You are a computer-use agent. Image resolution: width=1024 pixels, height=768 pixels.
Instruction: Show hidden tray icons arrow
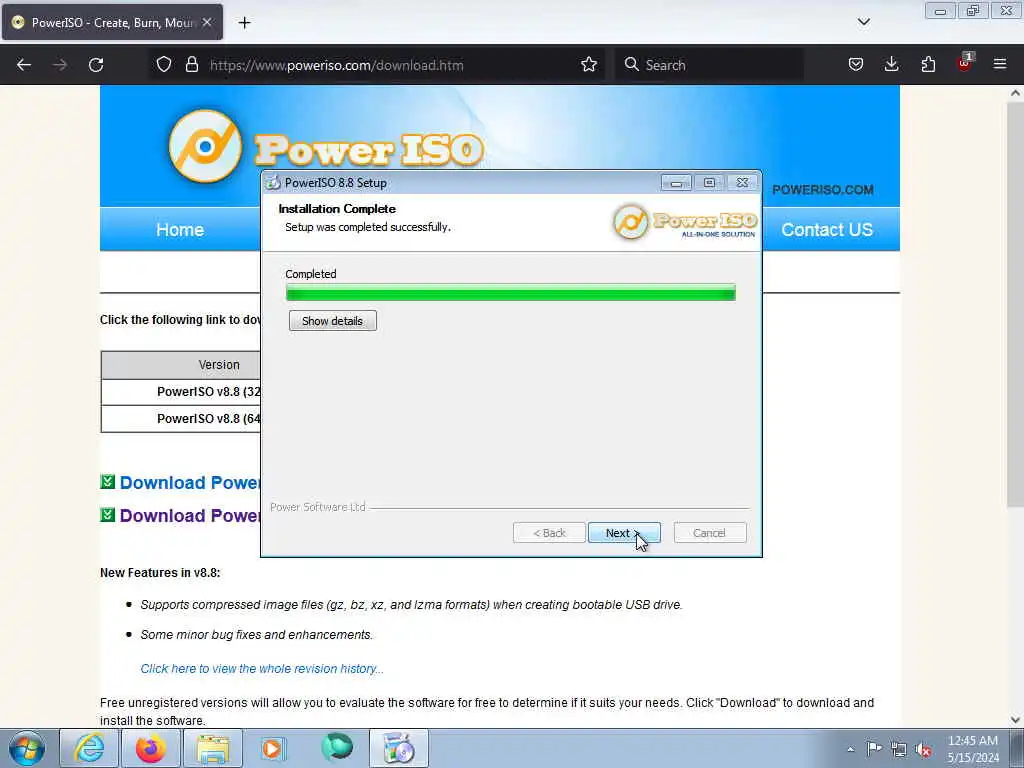pos(850,749)
